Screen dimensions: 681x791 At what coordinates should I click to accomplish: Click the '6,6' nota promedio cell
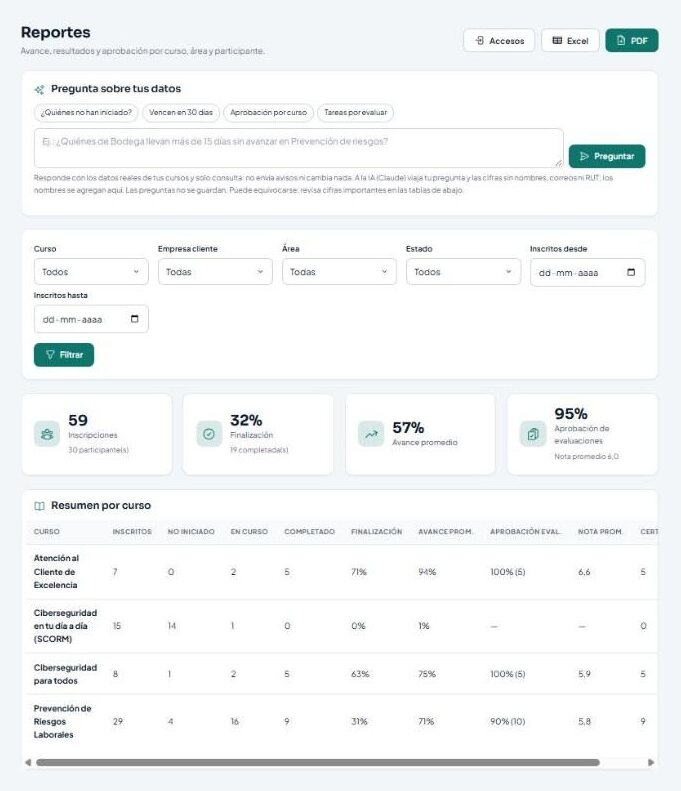point(584,572)
